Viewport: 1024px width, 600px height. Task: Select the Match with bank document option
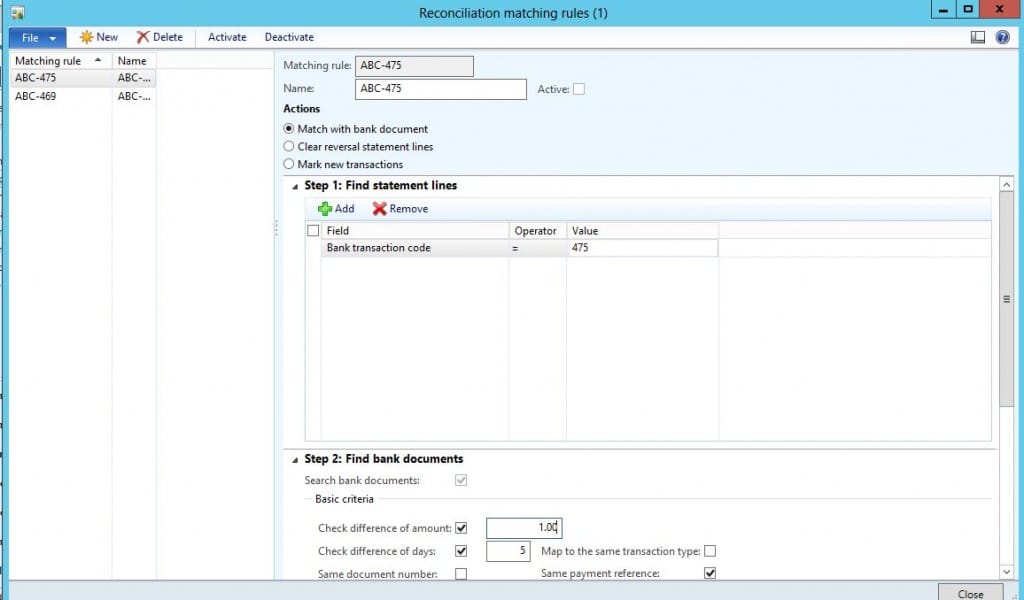coord(288,129)
